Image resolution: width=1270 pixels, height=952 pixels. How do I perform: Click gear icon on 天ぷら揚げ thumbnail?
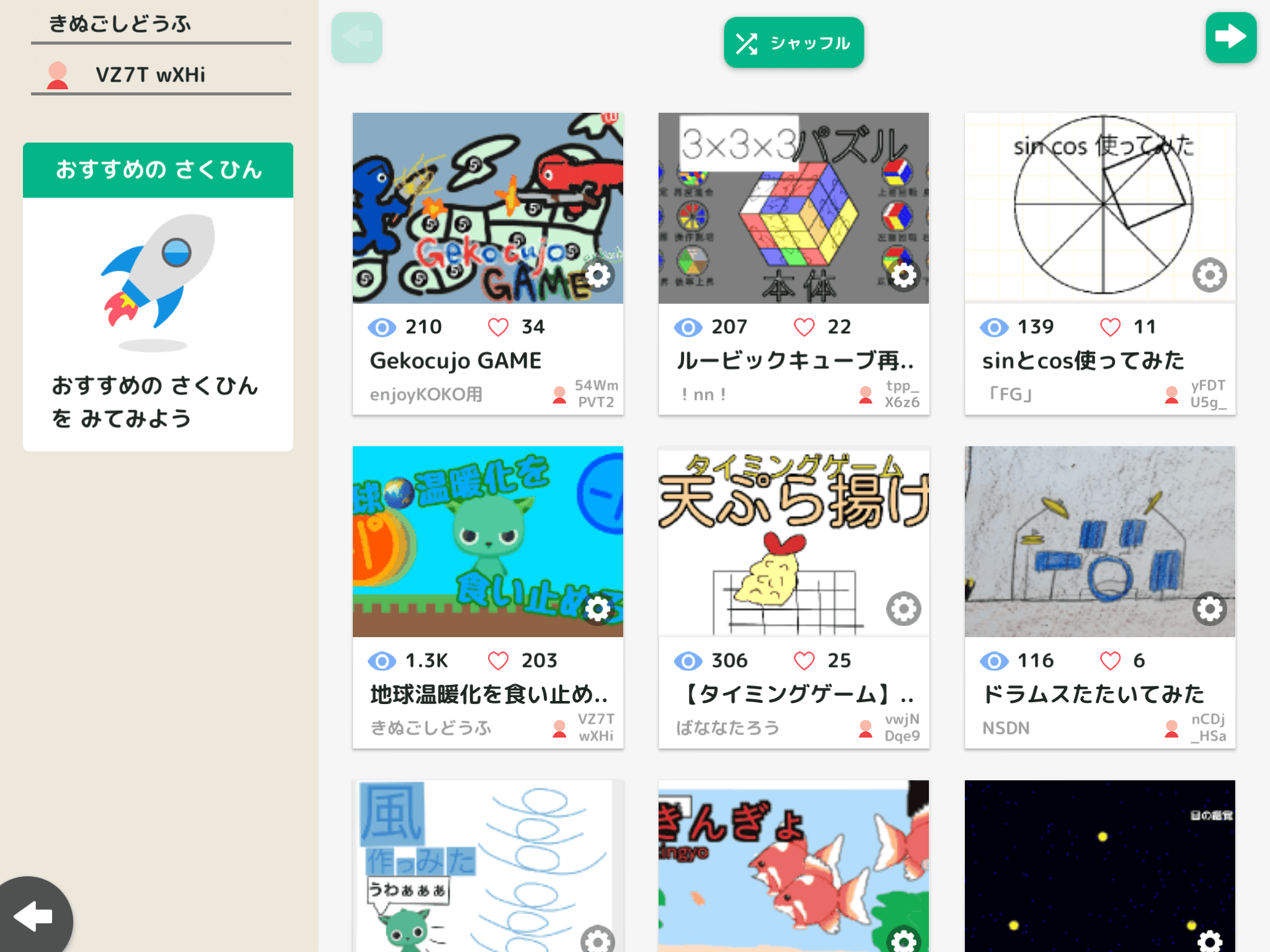tap(904, 609)
